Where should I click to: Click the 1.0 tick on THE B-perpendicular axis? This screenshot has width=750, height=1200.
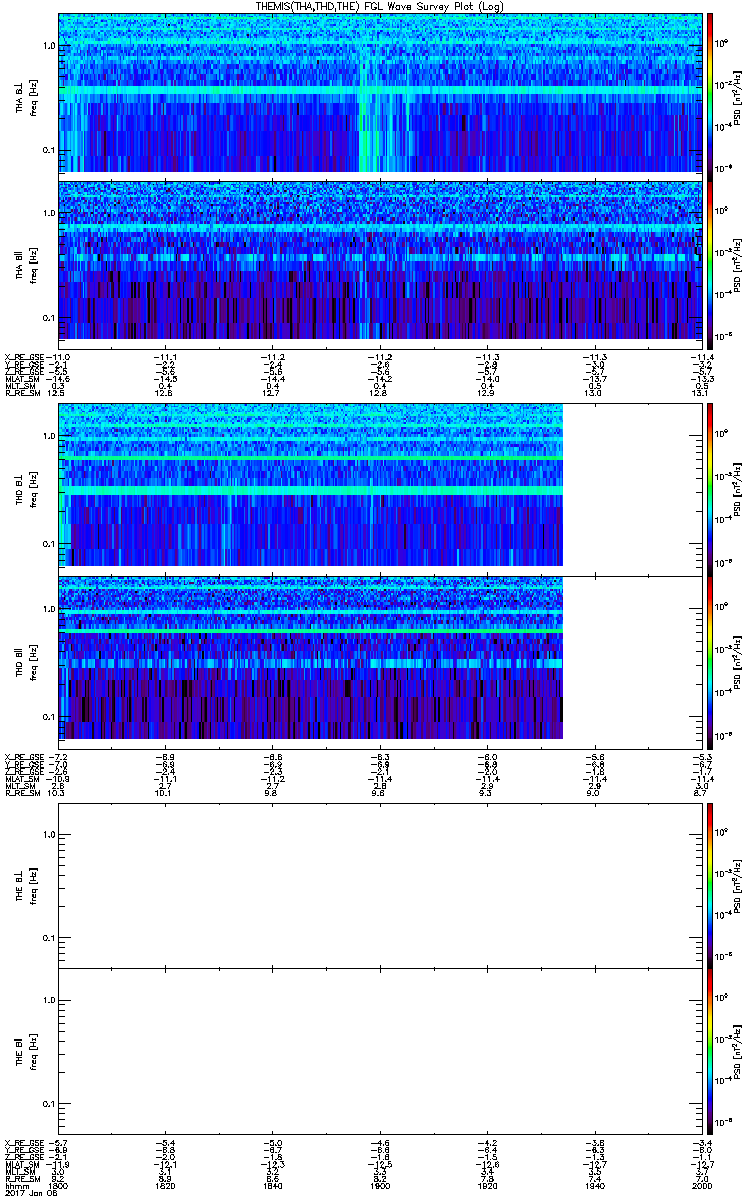pyautogui.click(x=48, y=835)
